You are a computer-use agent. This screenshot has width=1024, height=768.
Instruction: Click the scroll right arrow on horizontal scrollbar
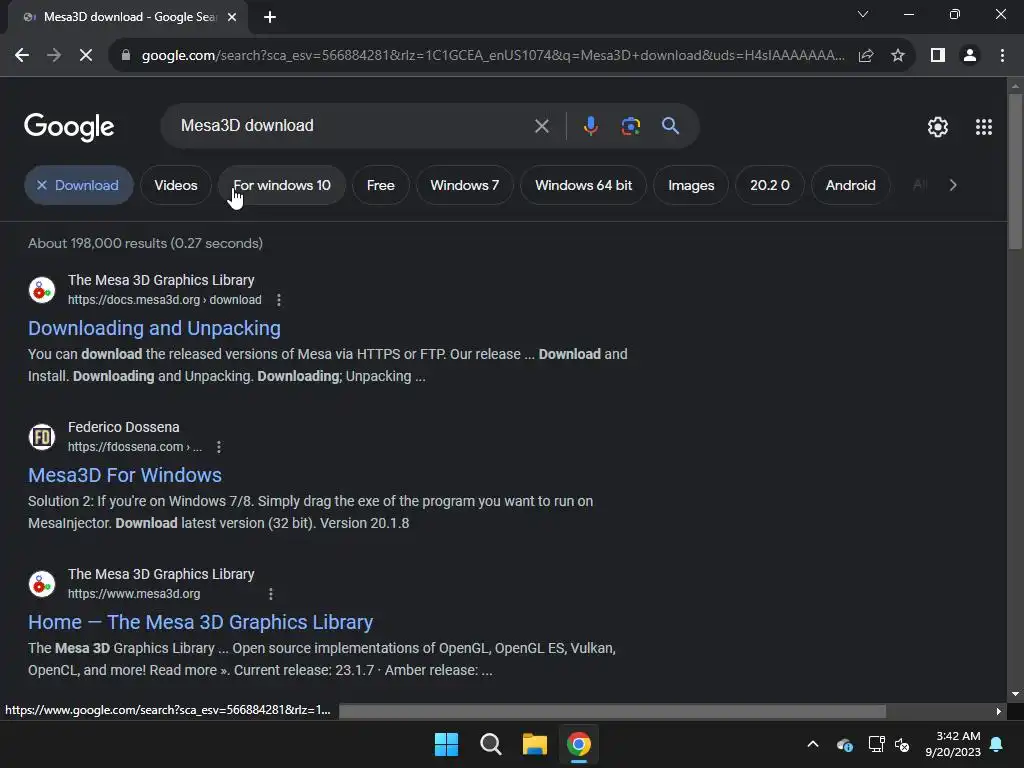click(x=999, y=711)
